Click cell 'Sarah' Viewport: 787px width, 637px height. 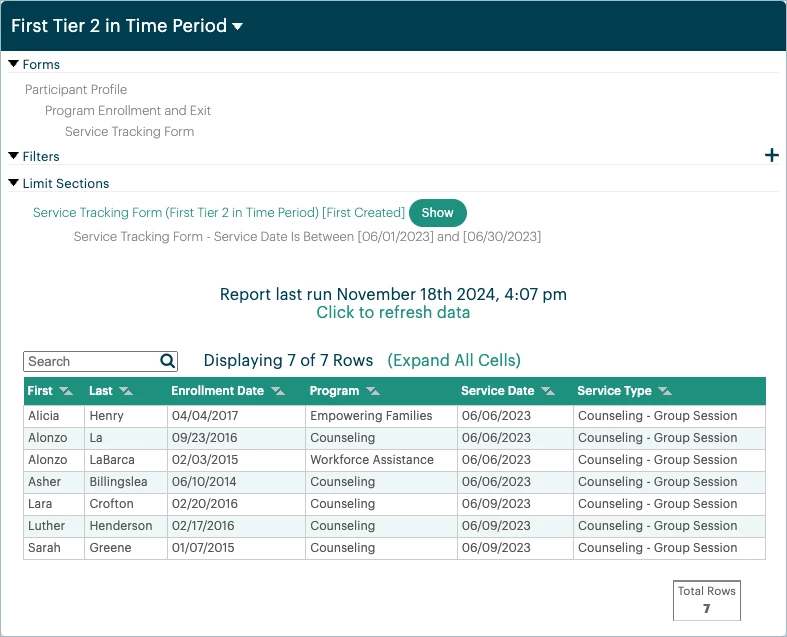coord(54,548)
